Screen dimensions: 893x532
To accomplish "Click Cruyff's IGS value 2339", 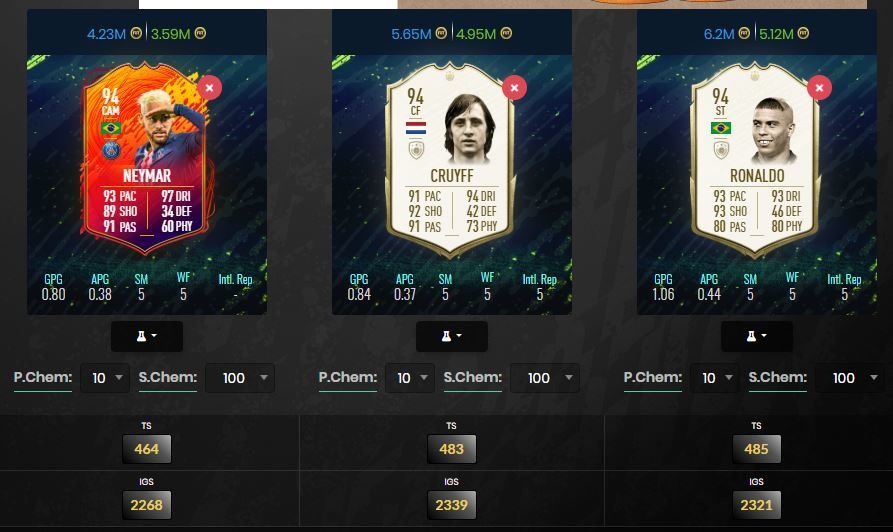I will click(x=452, y=505).
